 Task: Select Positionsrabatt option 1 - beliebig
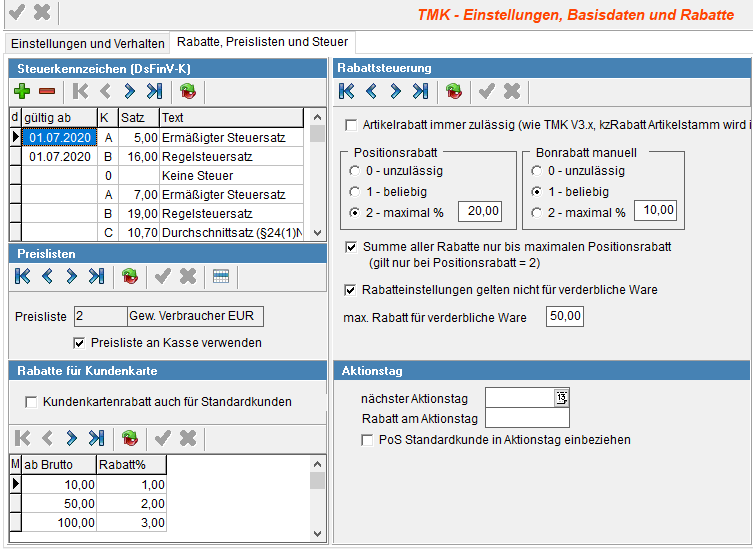tap(354, 191)
